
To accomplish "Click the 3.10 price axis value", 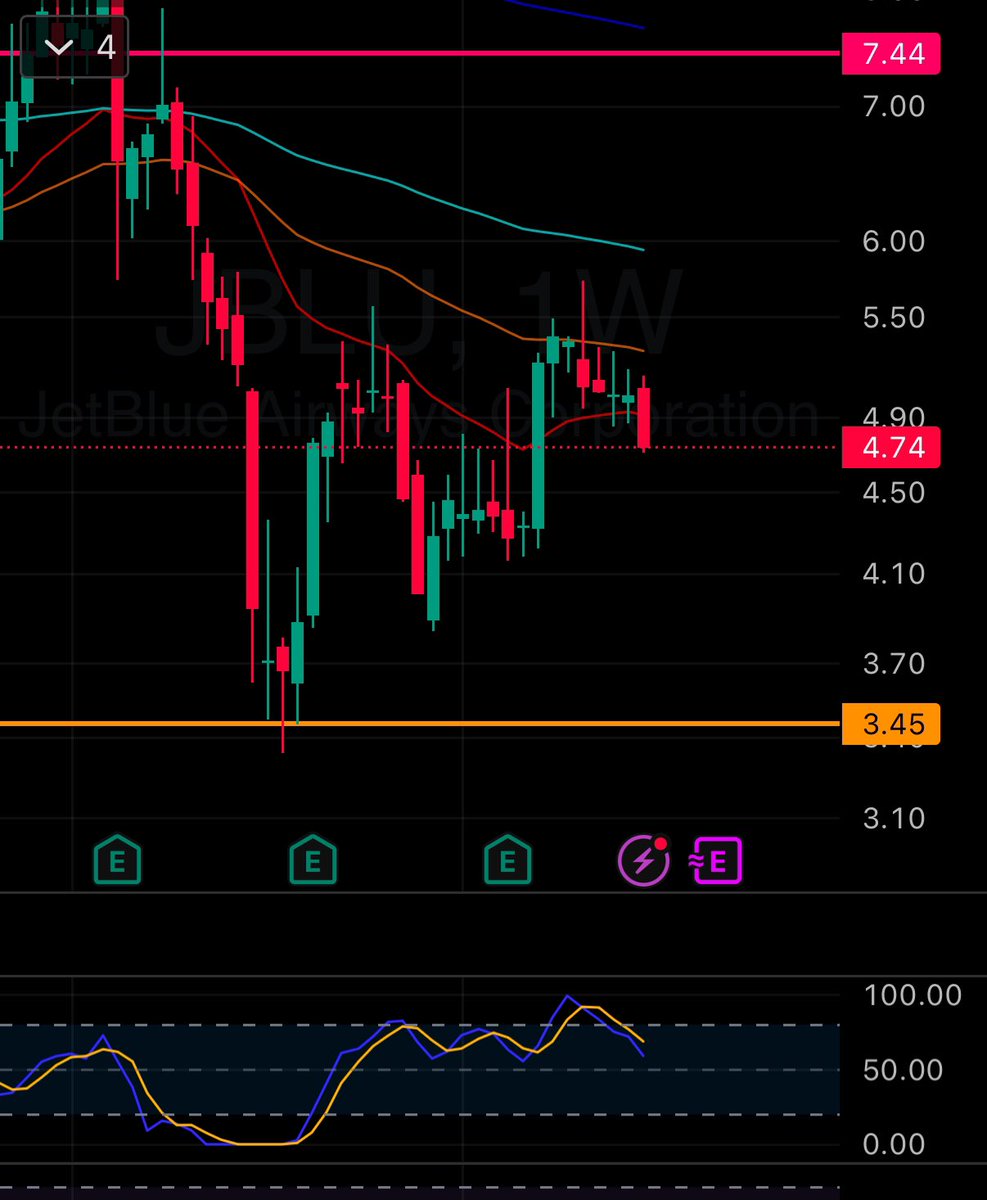I will (892, 818).
